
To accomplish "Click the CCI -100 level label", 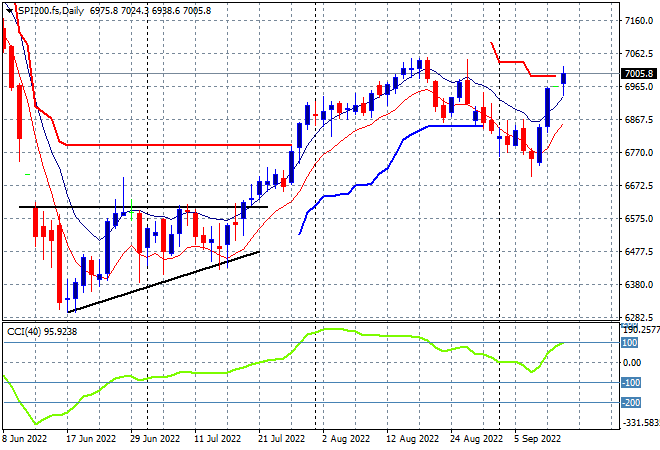I will pos(631,383).
